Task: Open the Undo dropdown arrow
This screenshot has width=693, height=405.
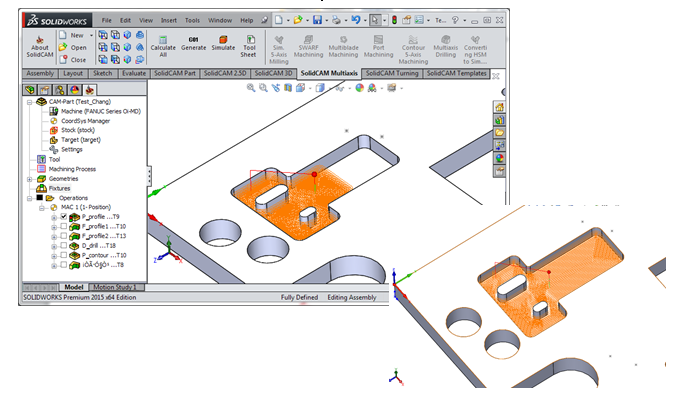Action: point(365,20)
